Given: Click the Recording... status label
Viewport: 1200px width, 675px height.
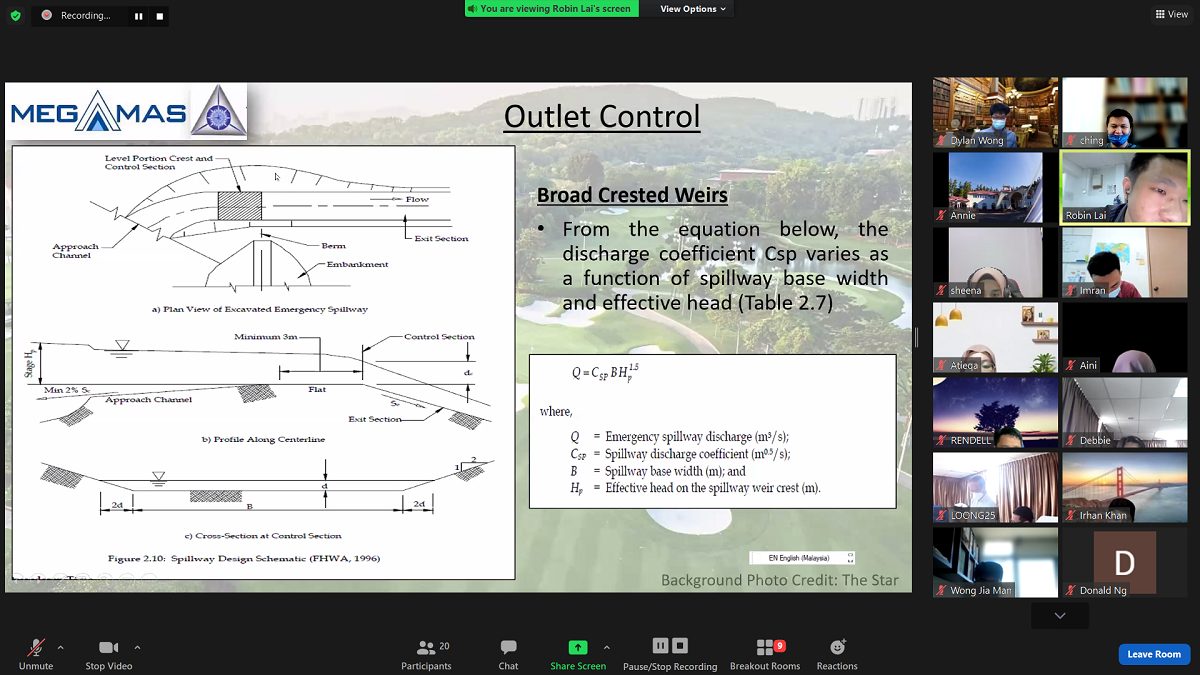Looking at the screenshot, I should [85, 16].
